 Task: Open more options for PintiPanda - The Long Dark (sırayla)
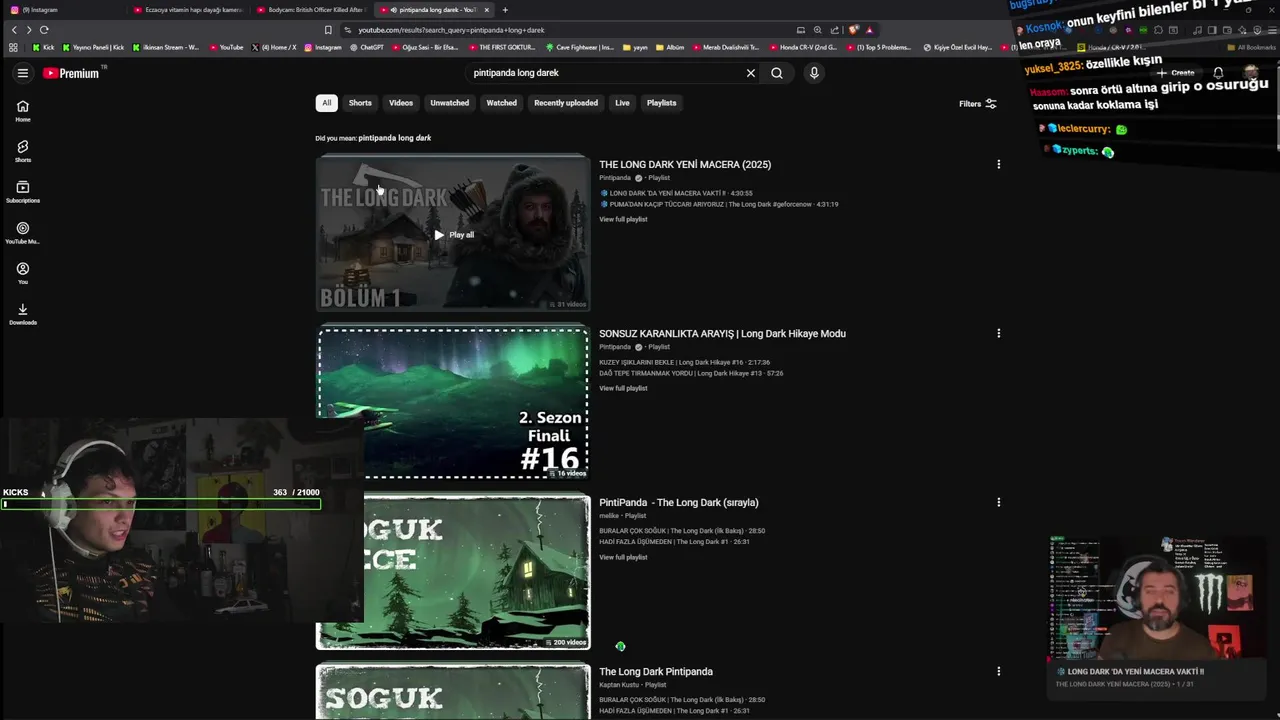[998, 502]
